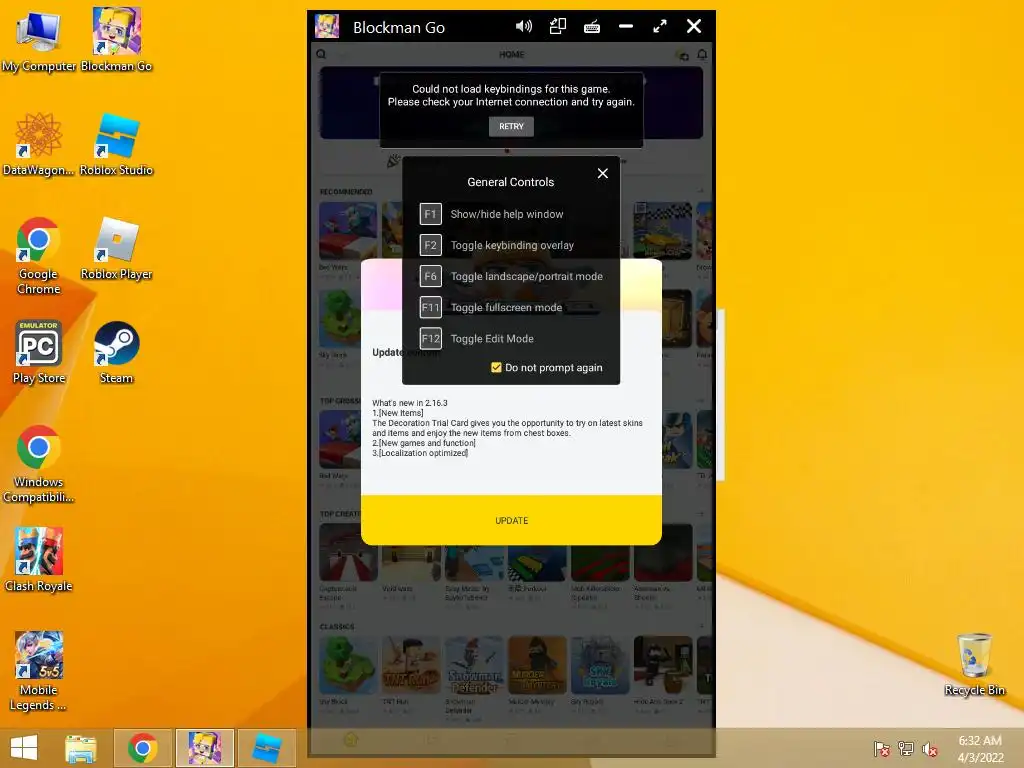Click the yellow UPDATE button
Image resolution: width=1024 pixels, height=768 pixels.
(x=511, y=520)
